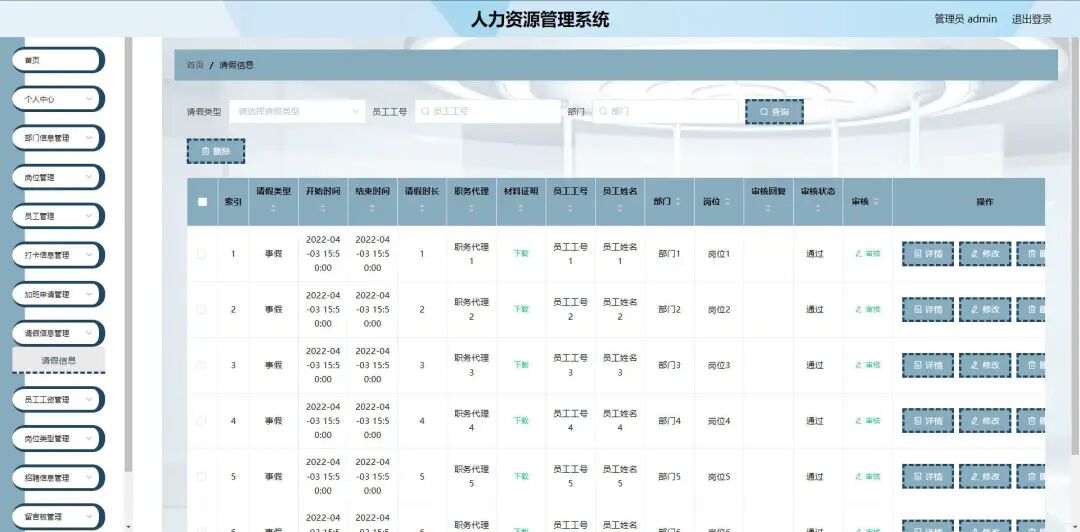Click sort icon beside 岗位 header
This screenshot has width=1080, height=532.
pos(727,202)
